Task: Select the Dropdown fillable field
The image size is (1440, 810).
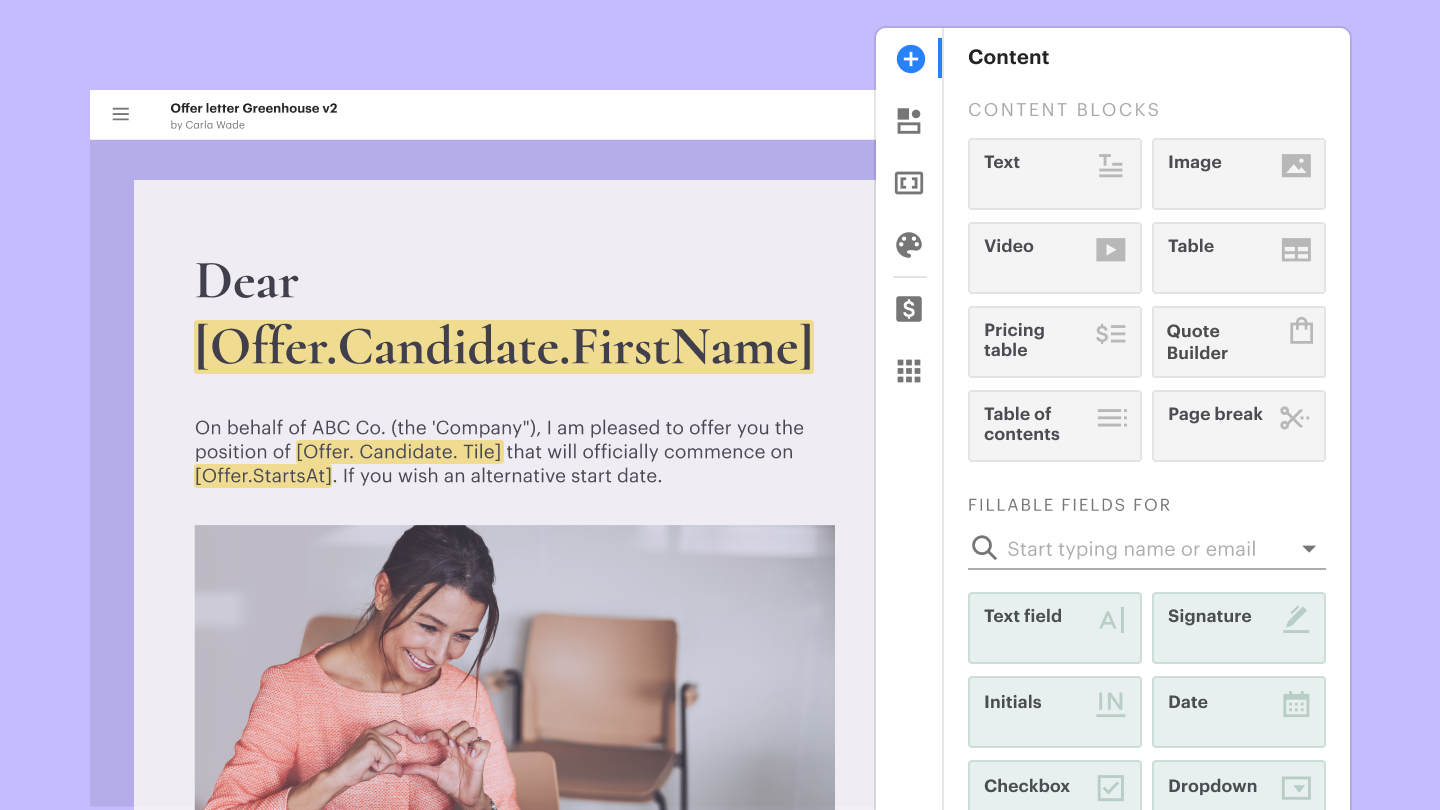Action: tap(1238, 786)
